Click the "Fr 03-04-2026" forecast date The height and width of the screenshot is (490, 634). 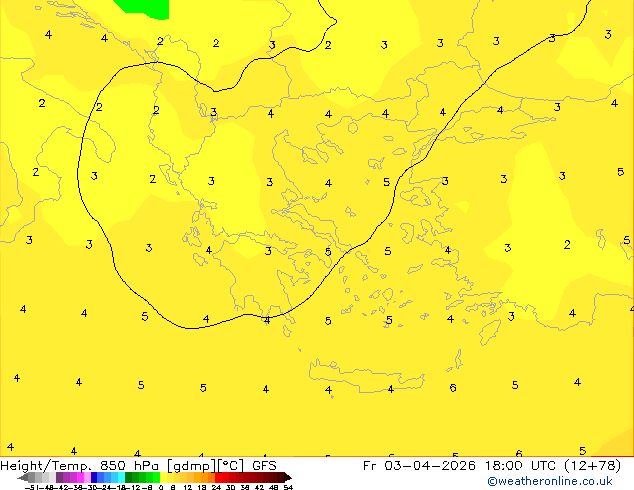pyautogui.click(x=419, y=466)
